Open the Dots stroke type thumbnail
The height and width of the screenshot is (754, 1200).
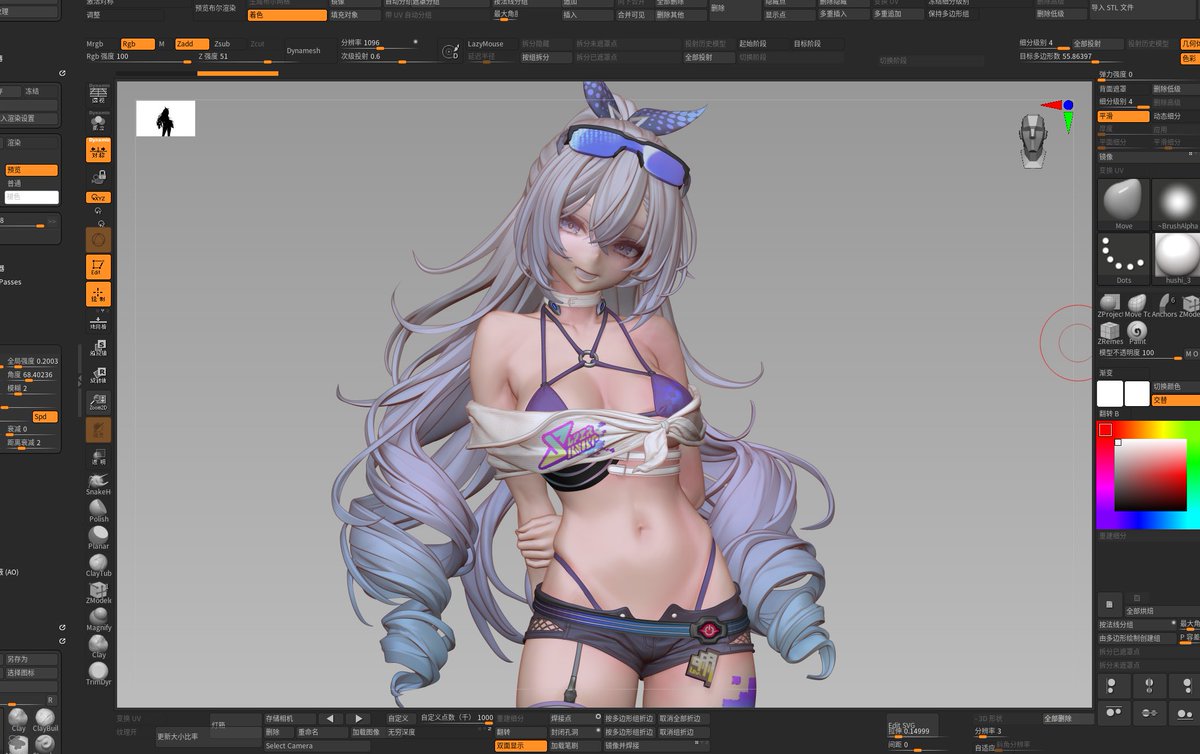1123,259
